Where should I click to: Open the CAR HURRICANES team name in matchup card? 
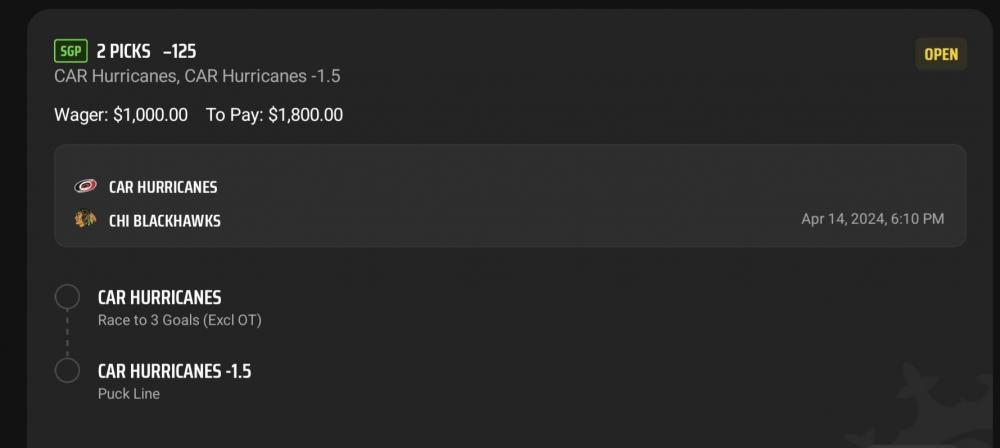coord(162,187)
